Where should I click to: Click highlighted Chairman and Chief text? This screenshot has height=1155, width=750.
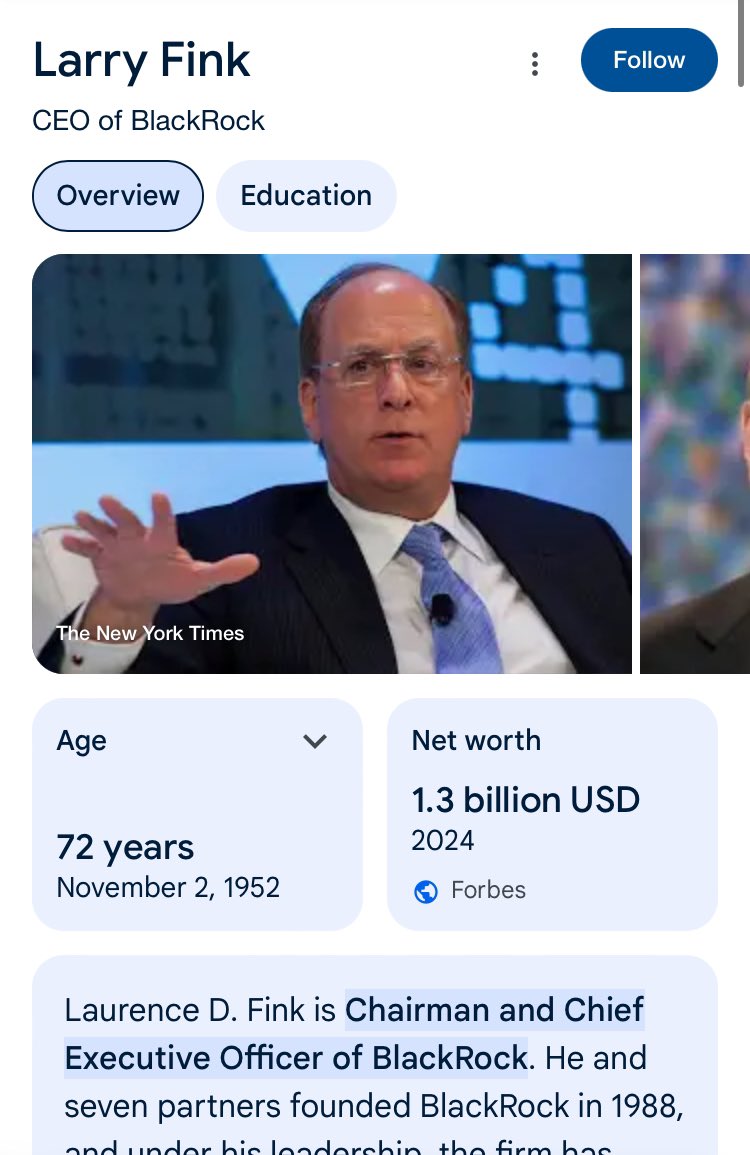495,1010
